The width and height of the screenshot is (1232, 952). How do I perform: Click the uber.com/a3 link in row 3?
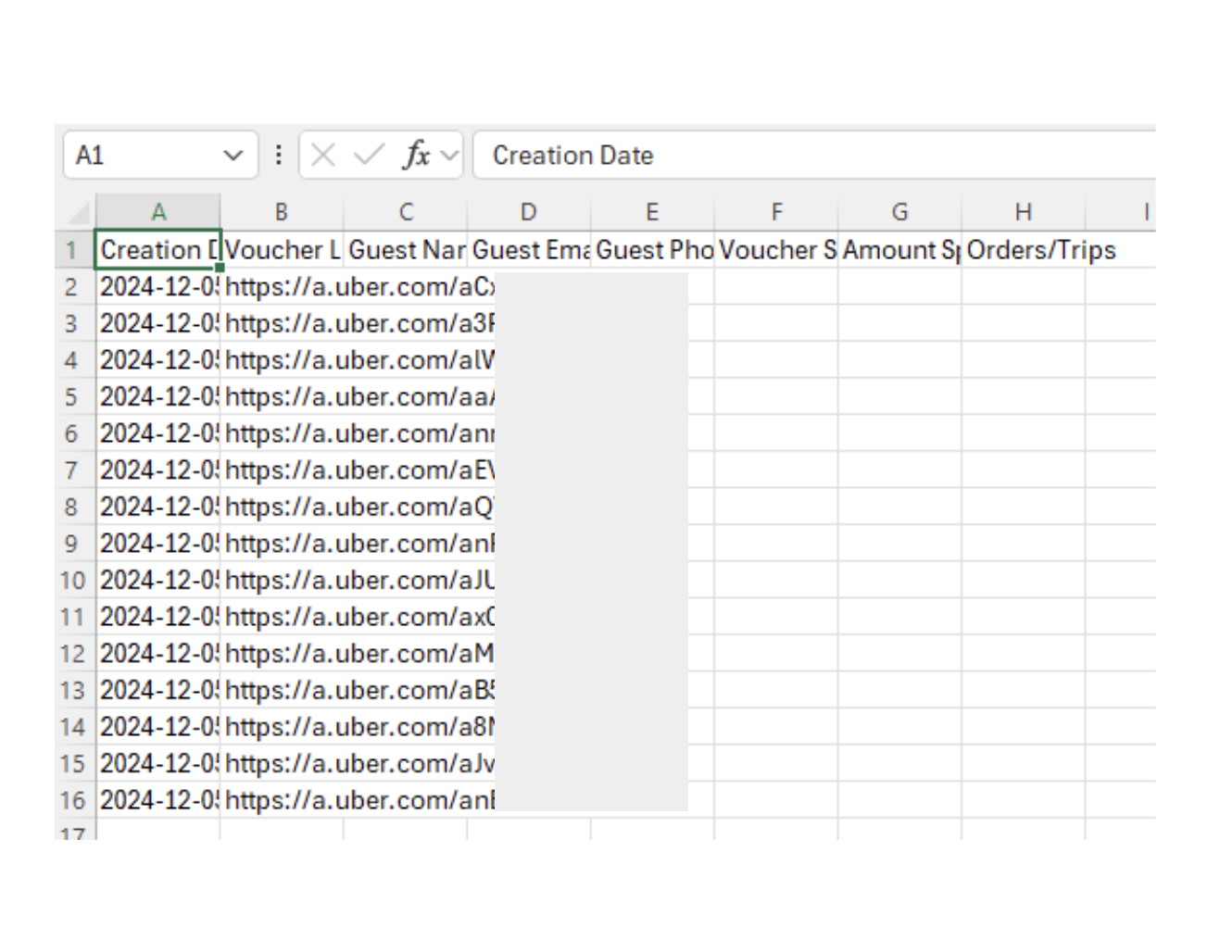359,324
